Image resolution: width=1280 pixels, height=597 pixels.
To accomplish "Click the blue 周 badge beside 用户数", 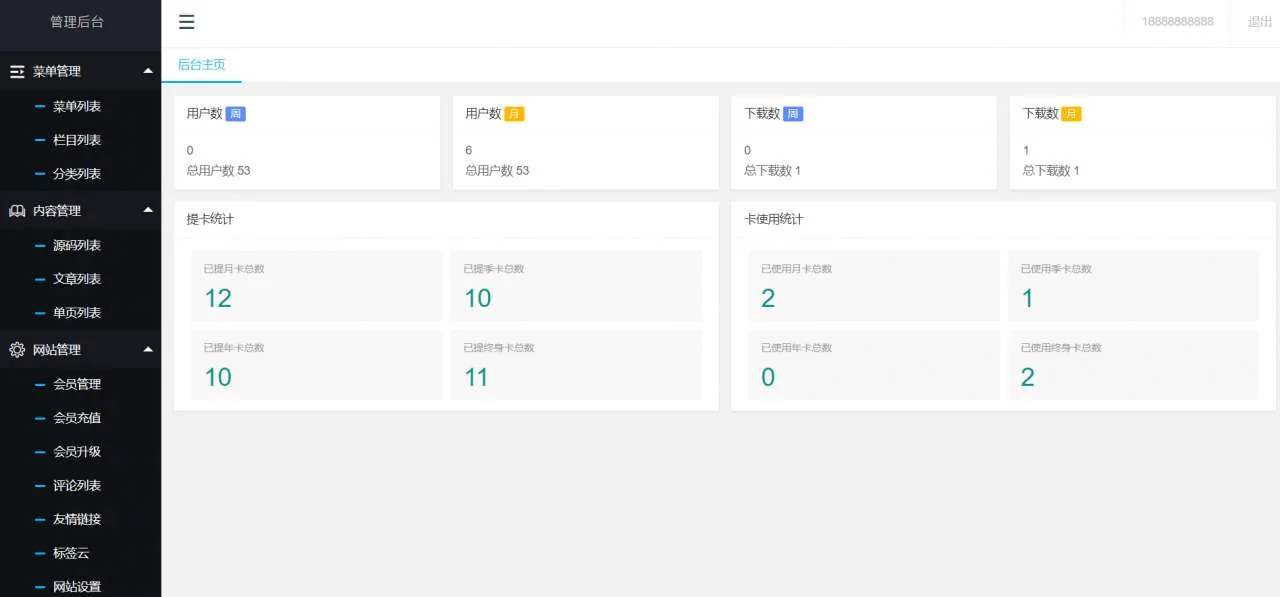I will point(235,114).
